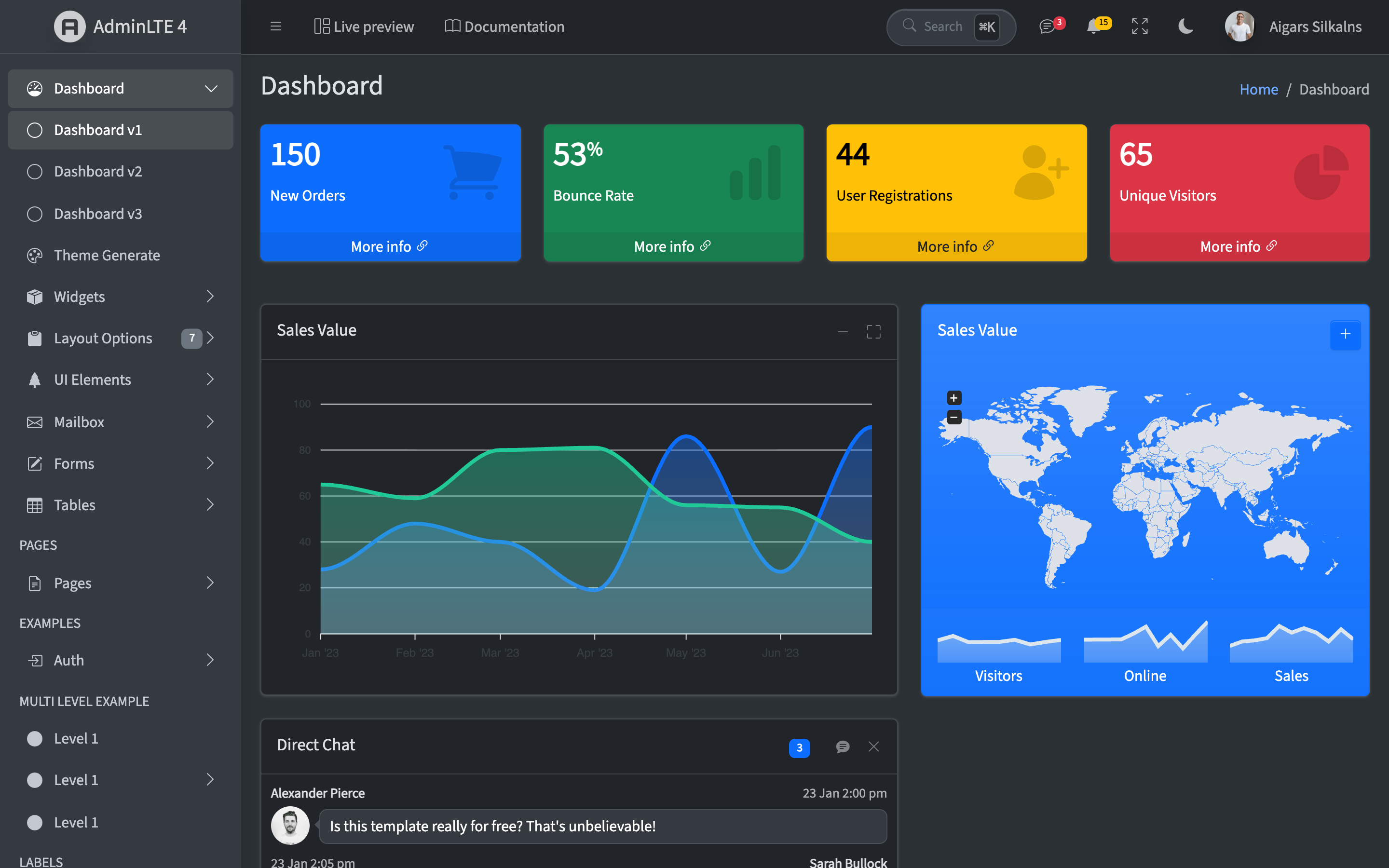1389x868 pixels.
Task: Click the shopping cart icon on New Orders card
Action: [x=472, y=172]
